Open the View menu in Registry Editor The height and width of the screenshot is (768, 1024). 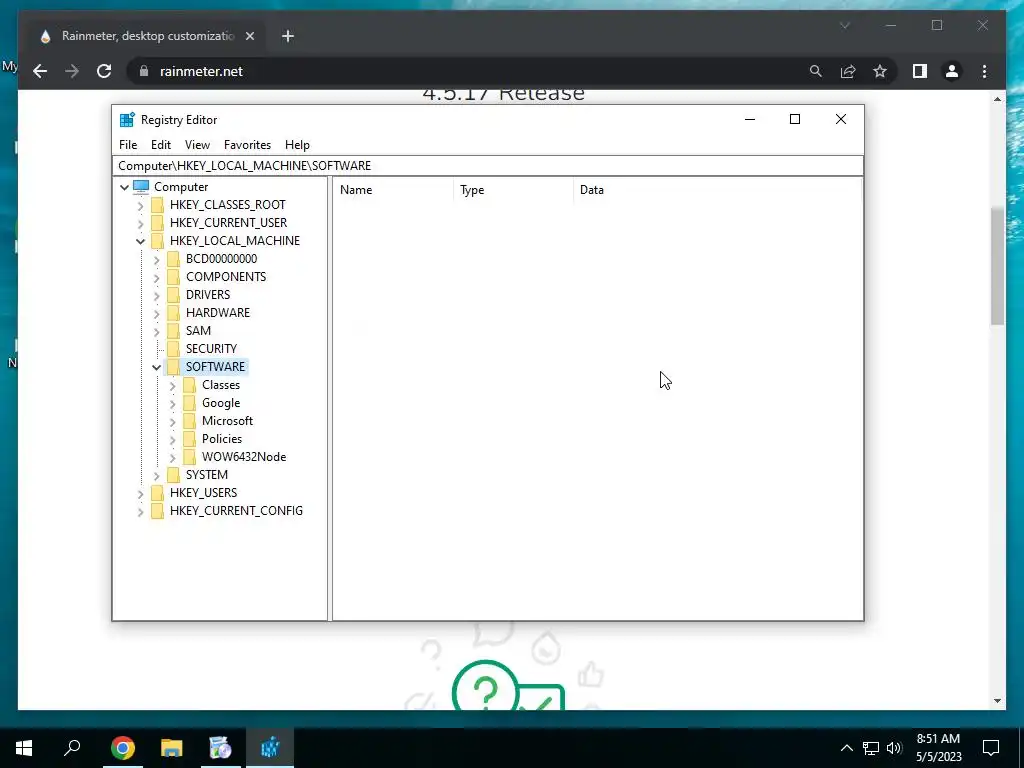pos(197,145)
